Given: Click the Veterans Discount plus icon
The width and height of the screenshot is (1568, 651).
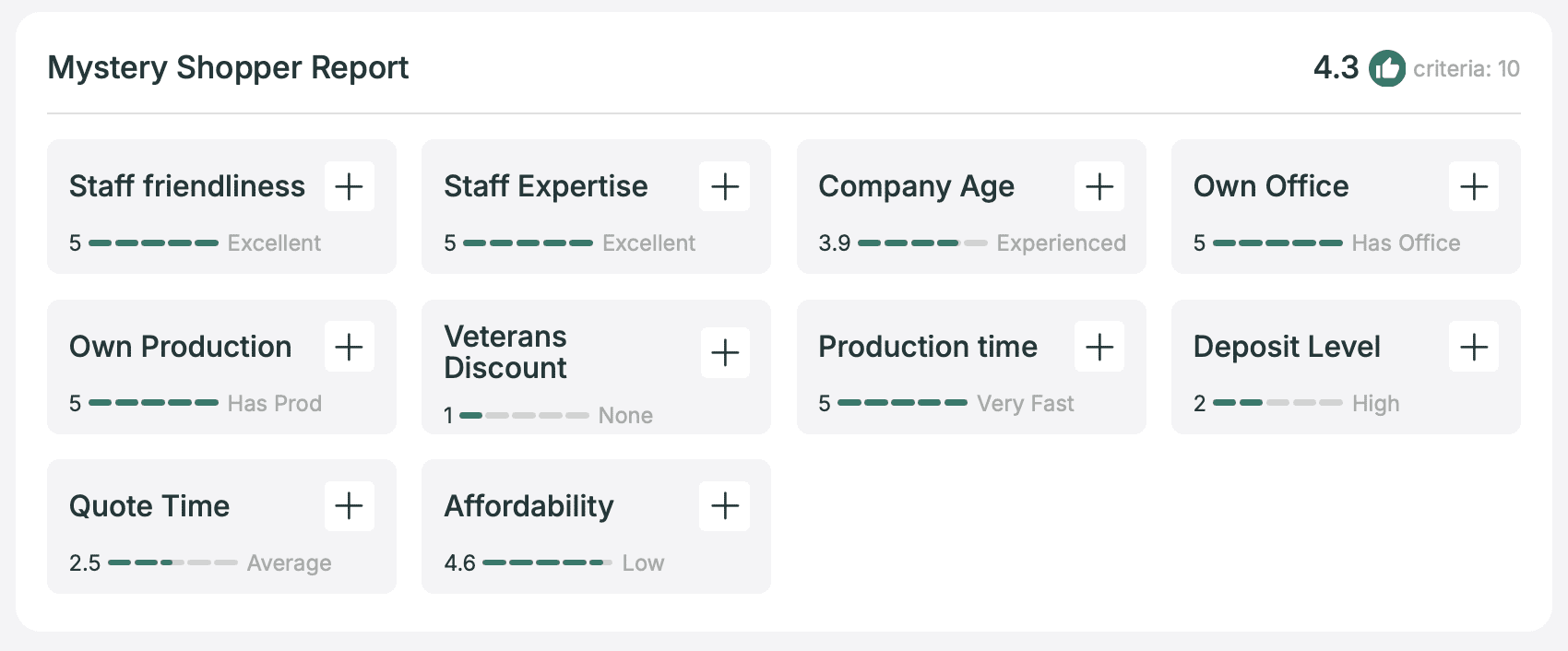Looking at the screenshot, I should pos(724,352).
